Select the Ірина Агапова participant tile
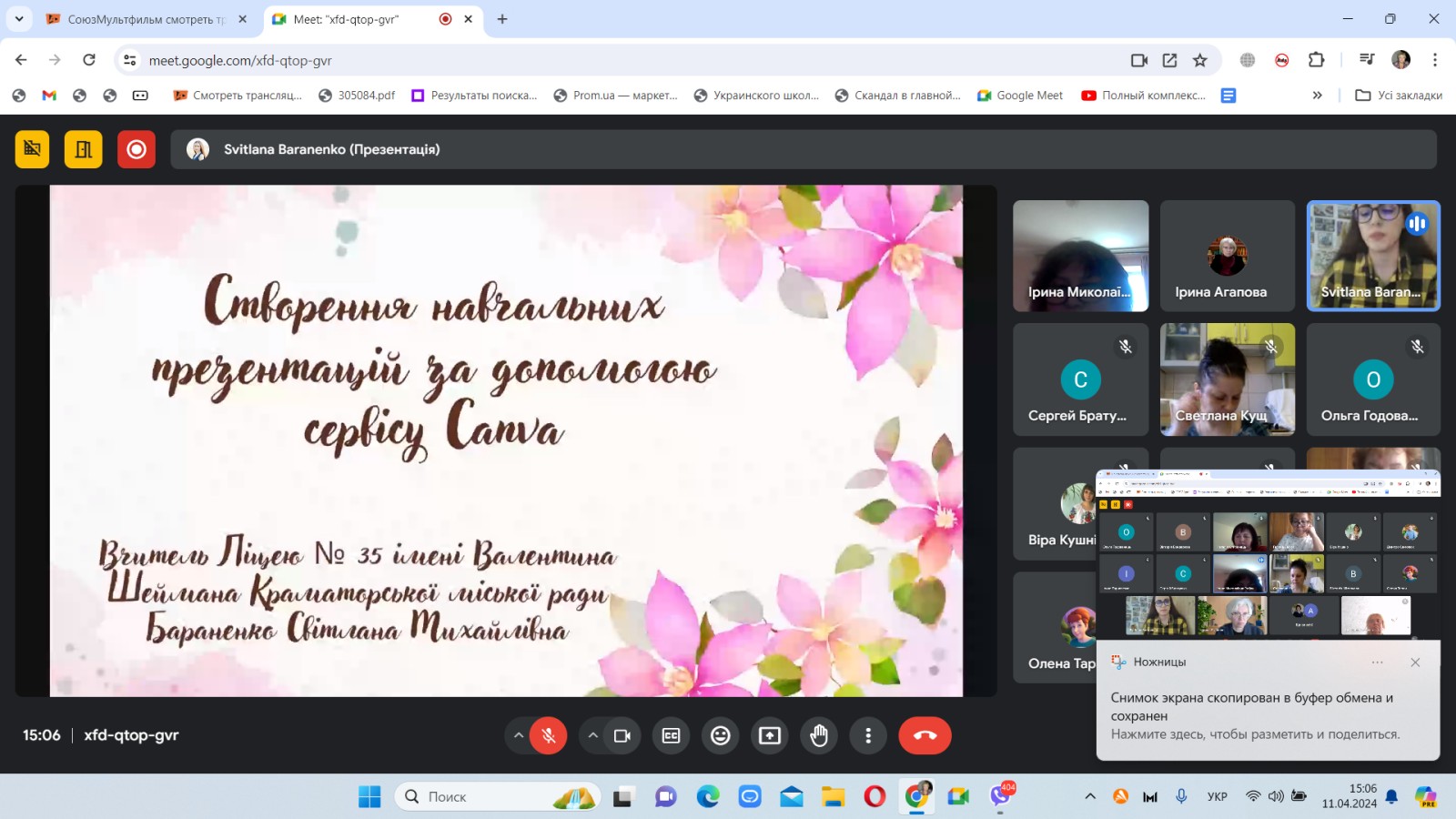The image size is (1456, 819). 1228,256
